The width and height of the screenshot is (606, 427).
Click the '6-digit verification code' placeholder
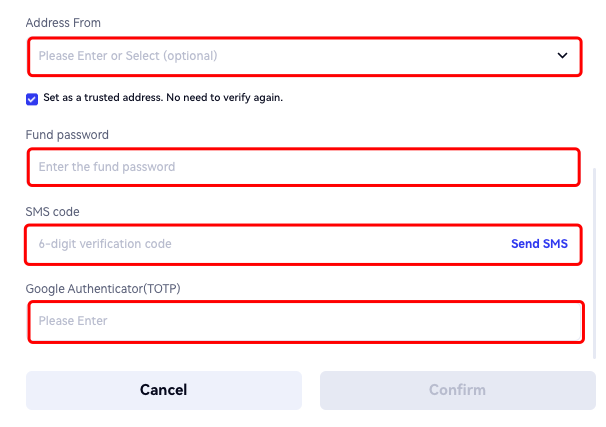[x=105, y=244]
